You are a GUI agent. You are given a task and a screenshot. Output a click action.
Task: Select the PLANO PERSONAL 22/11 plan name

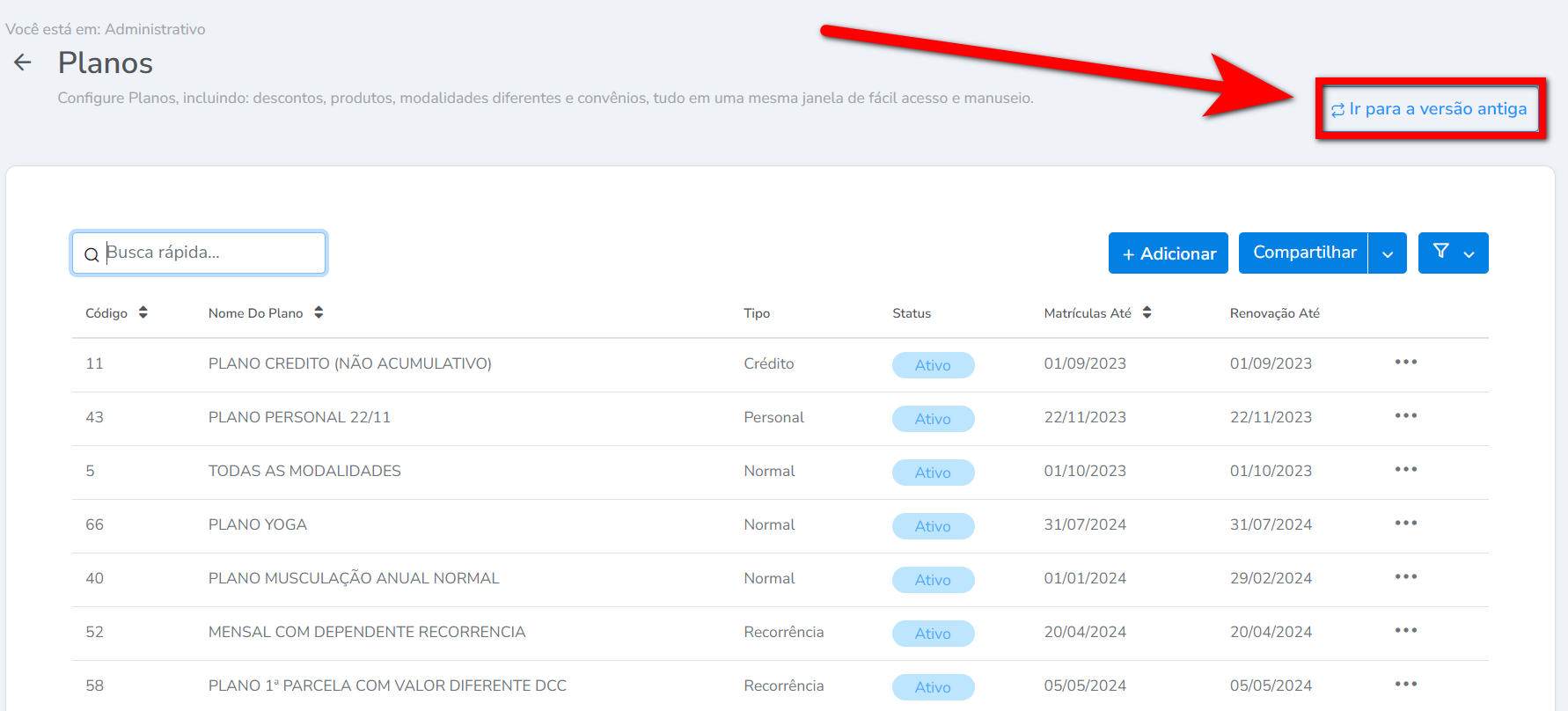tap(299, 417)
